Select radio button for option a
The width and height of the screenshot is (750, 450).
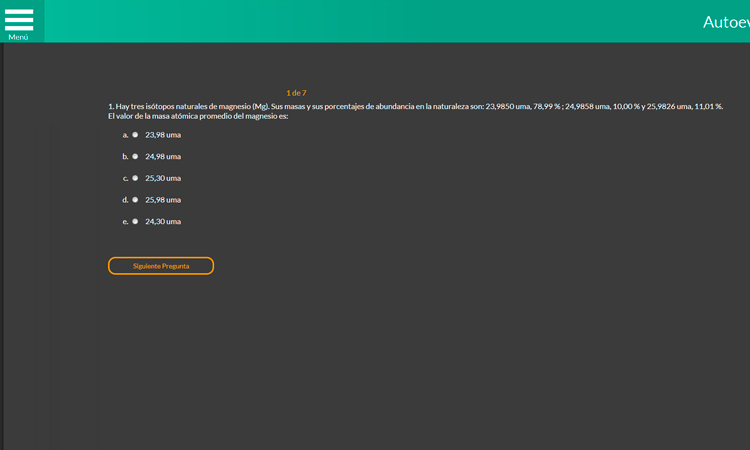tap(135, 135)
